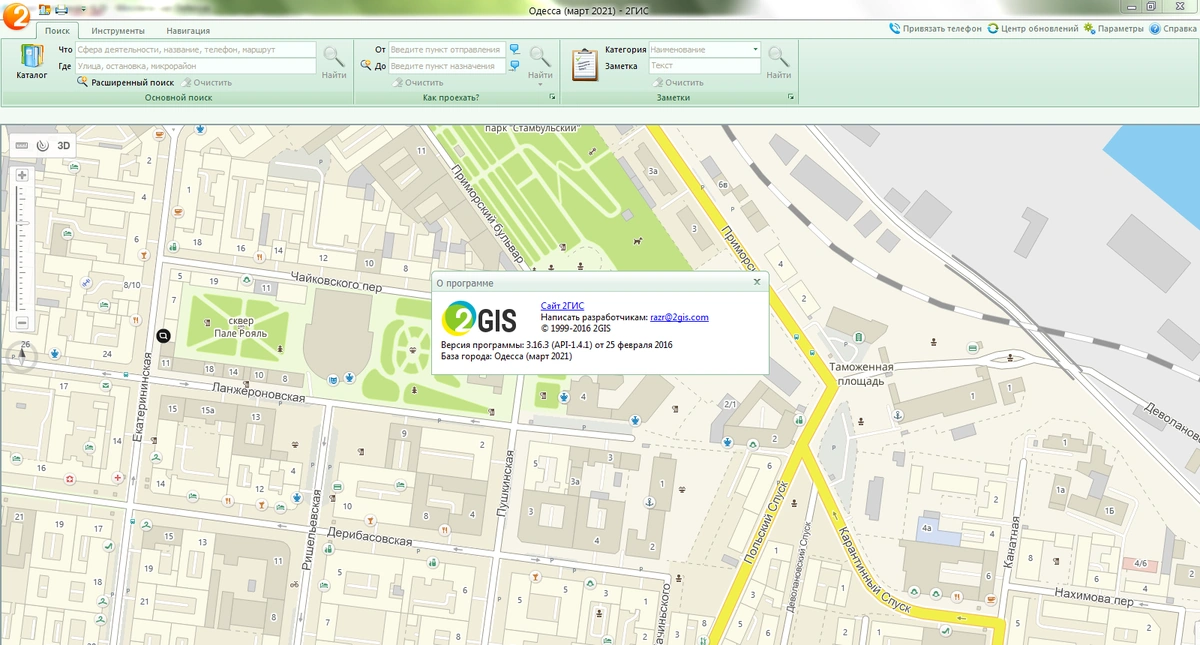Switch to the Поиск ribbon tab

(58, 31)
